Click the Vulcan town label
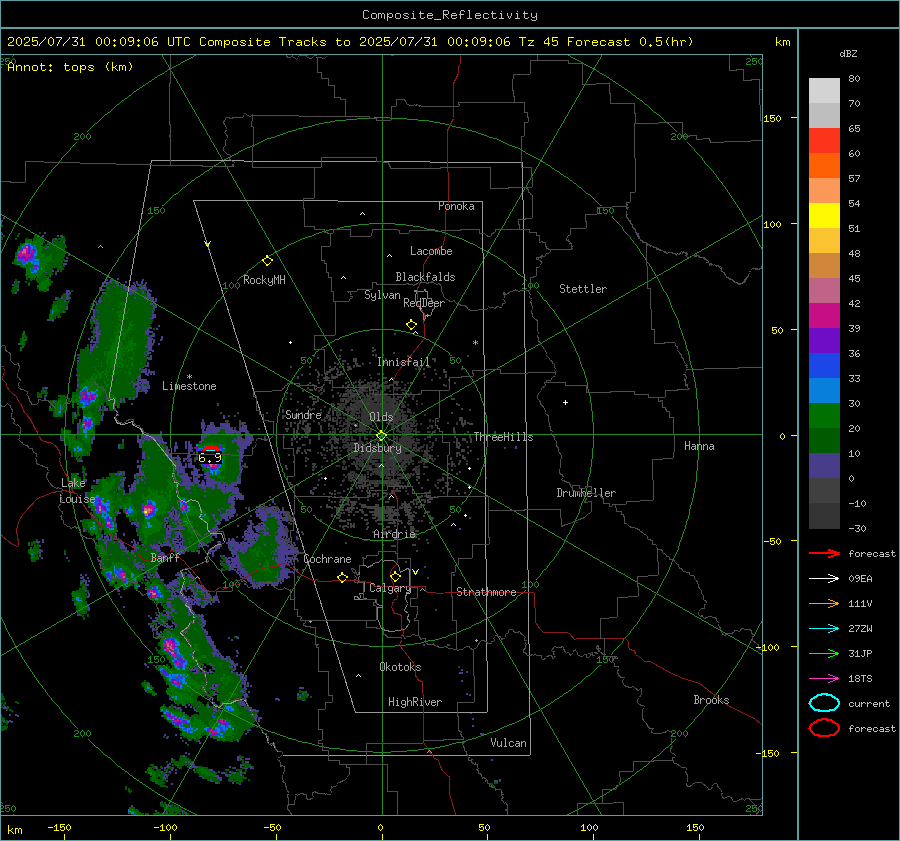Image resolution: width=900 pixels, height=841 pixels. point(508,743)
